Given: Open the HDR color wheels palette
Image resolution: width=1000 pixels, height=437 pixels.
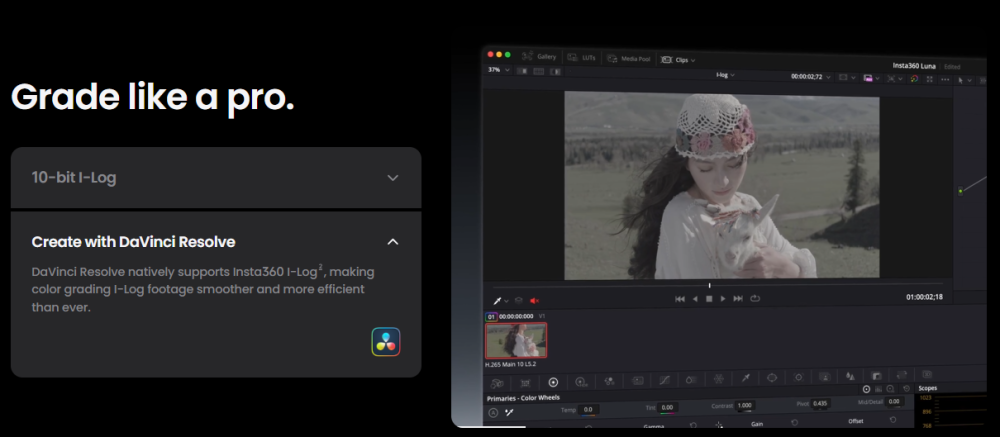Looking at the screenshot, I should pos(581,381).
